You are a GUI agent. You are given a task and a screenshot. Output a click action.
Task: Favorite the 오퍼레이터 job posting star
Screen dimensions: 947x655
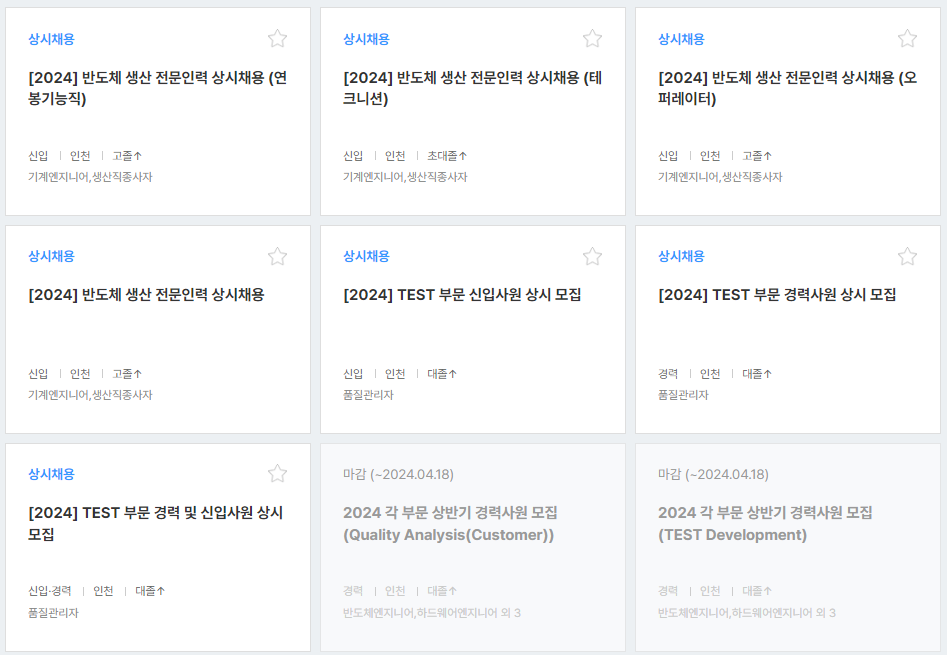[907, 39]
